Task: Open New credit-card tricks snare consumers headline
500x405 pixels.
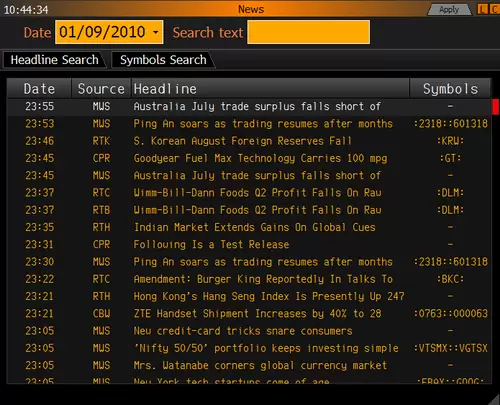Action: pos(243,331)
